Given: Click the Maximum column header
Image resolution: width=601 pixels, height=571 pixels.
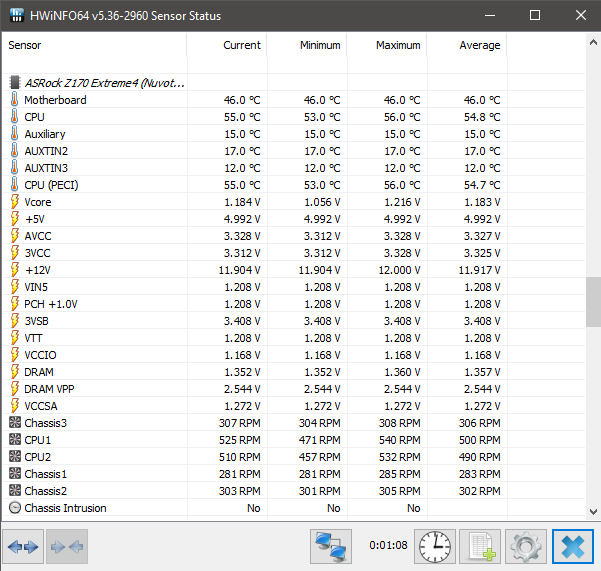Looking at the screenshot, I should 387,45.
